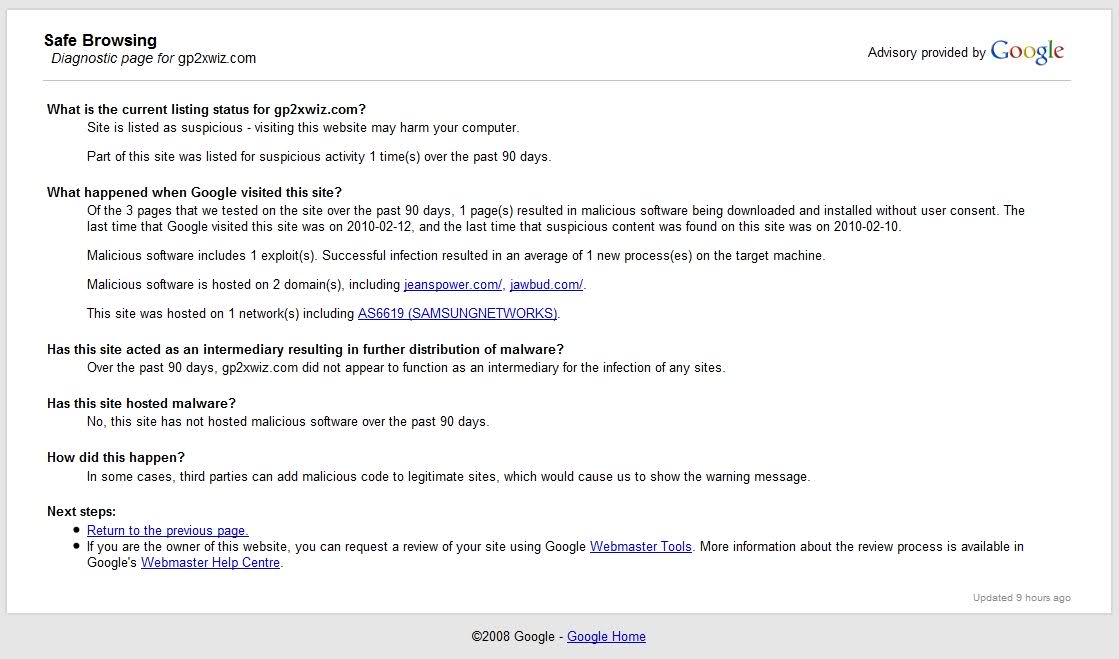Open the Webmaster Tools link
The height and width of the screenshot is (659, 1119).
(x=640, y=547)
